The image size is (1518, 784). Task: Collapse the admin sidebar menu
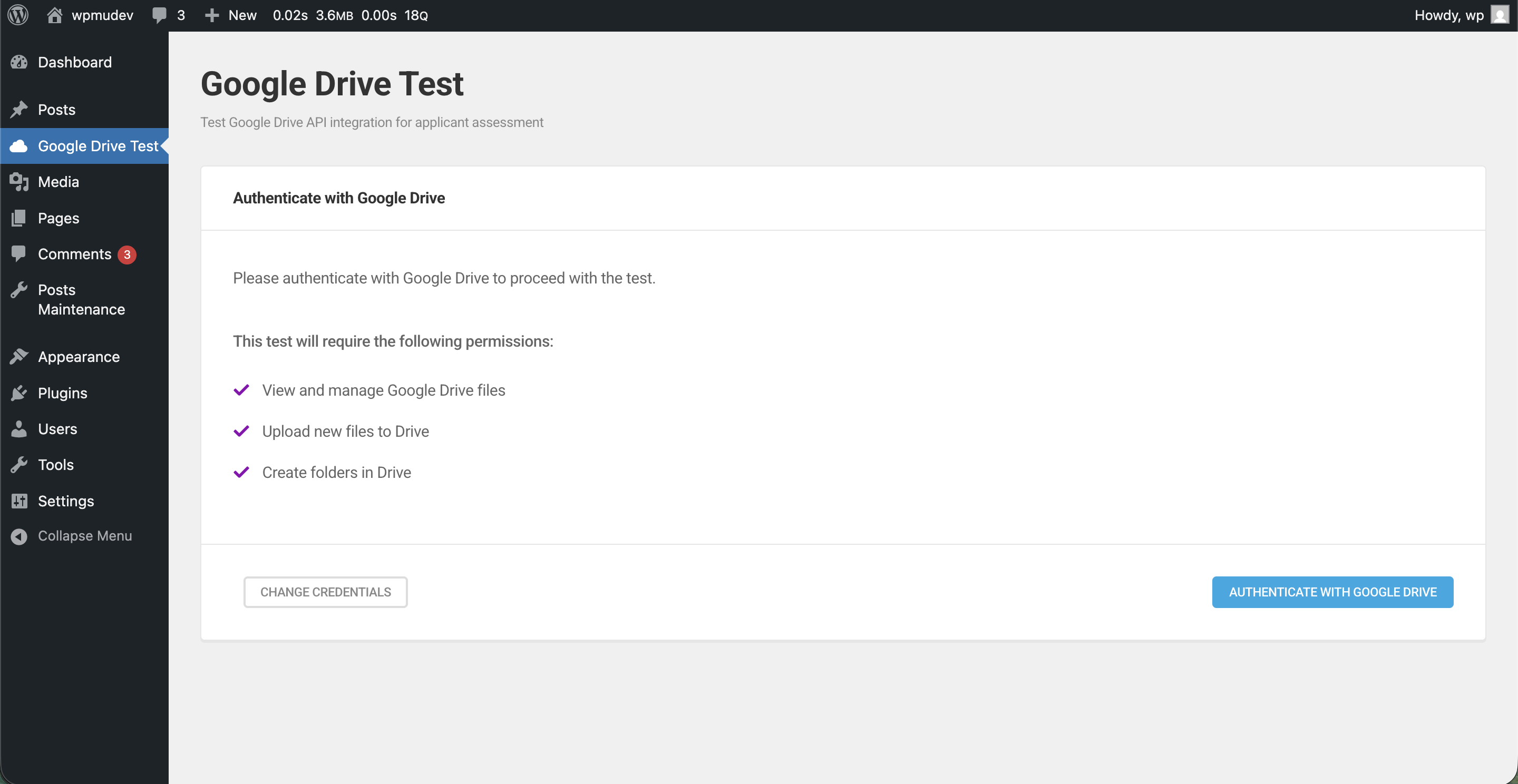pyautogui.click(x=84, y=536)
